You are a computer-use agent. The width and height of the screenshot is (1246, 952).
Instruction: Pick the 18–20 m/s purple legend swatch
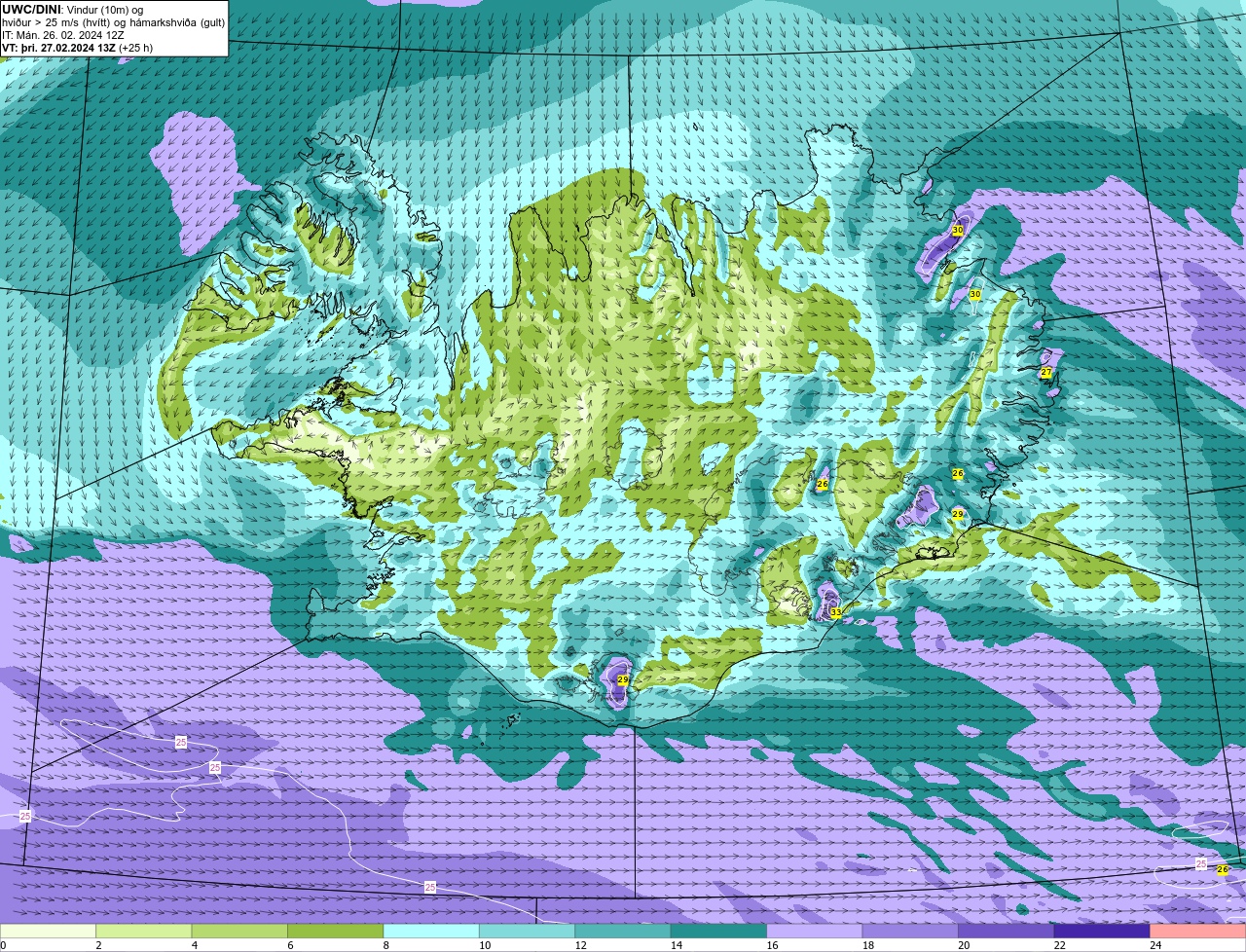click(x=911, y=932)
